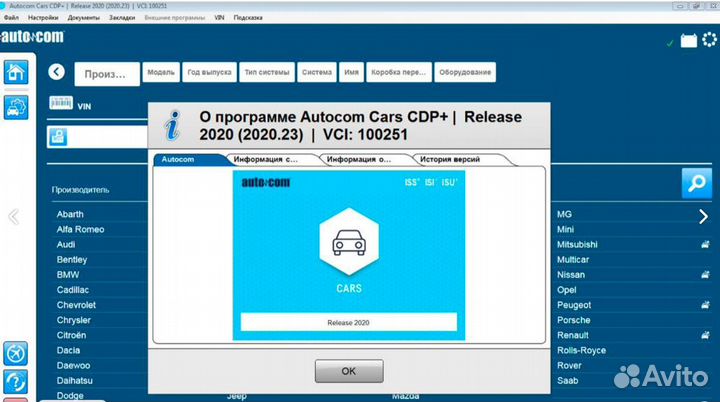Open the Документы menu
Image resolution: width=720 pixels, height=402 pixels.
pos(84,17)
